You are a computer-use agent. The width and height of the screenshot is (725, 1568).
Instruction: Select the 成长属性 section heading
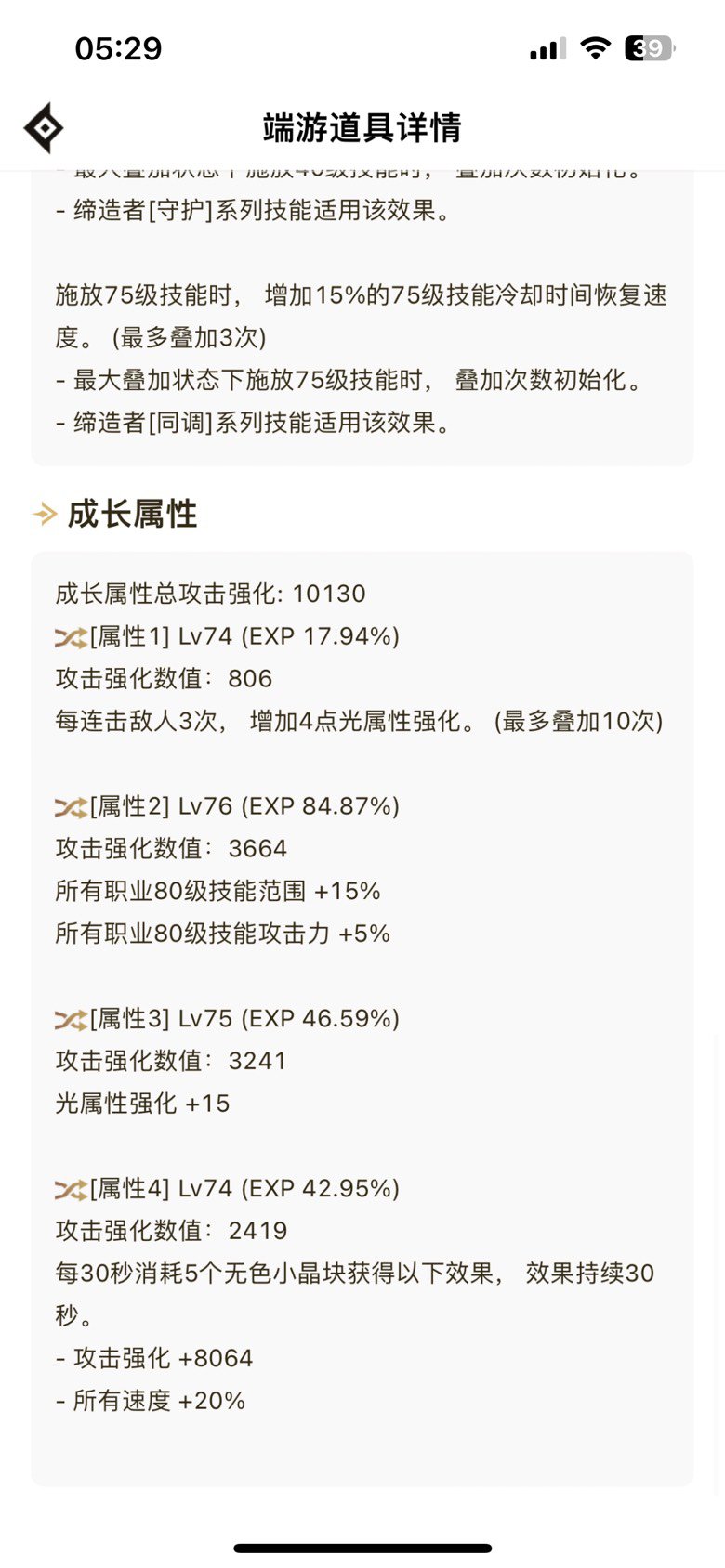click(132, 514)
